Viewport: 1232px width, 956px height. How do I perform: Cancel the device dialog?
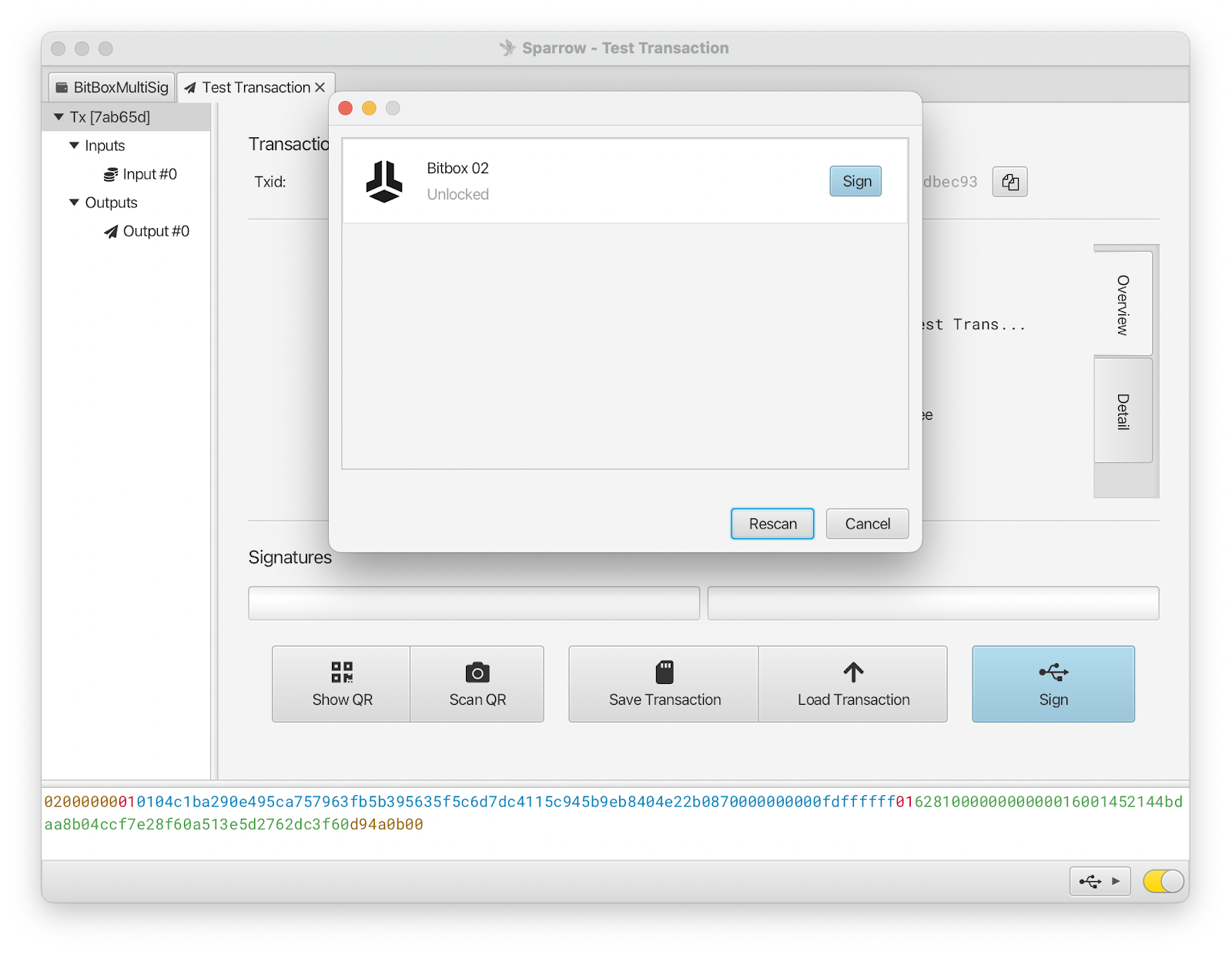tap(867, 524)
